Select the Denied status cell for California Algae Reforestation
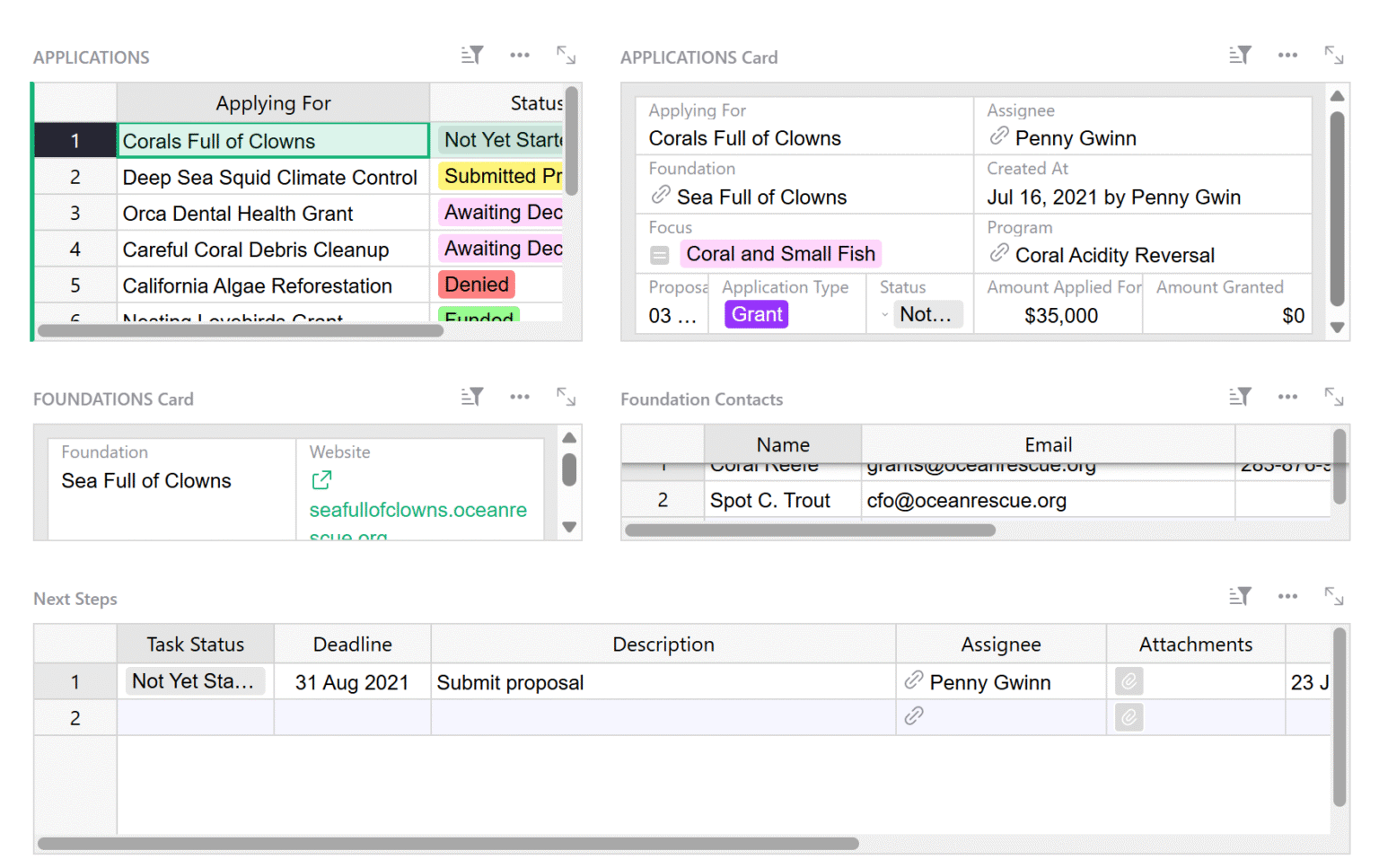This screenshot has height=868, width=1379. point(476,285)
